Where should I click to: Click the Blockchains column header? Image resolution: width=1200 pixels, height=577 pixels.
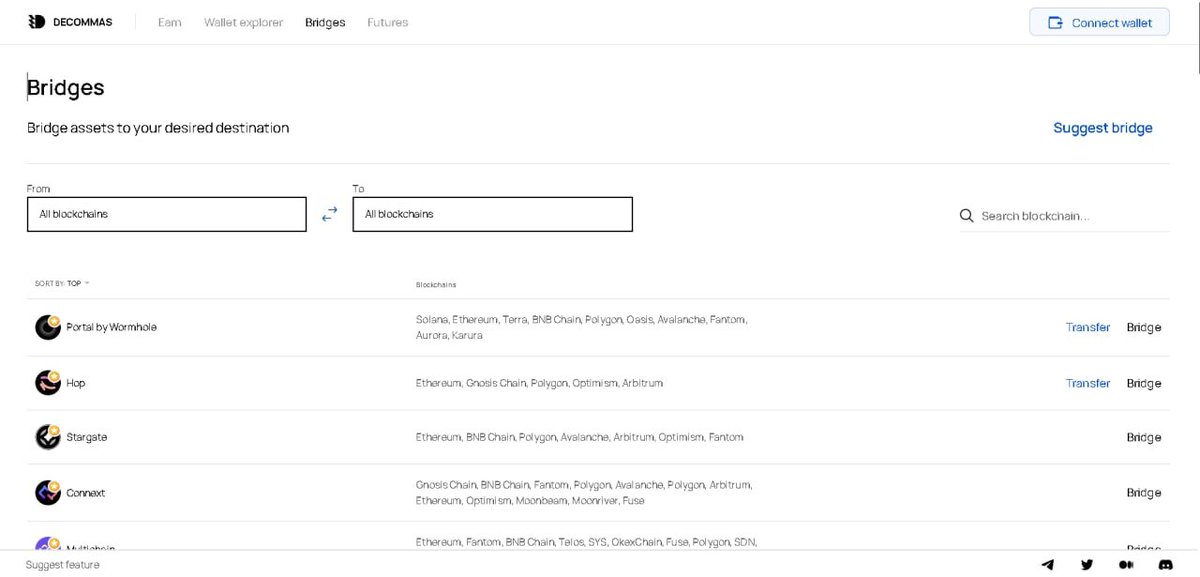tap(436, 285)
